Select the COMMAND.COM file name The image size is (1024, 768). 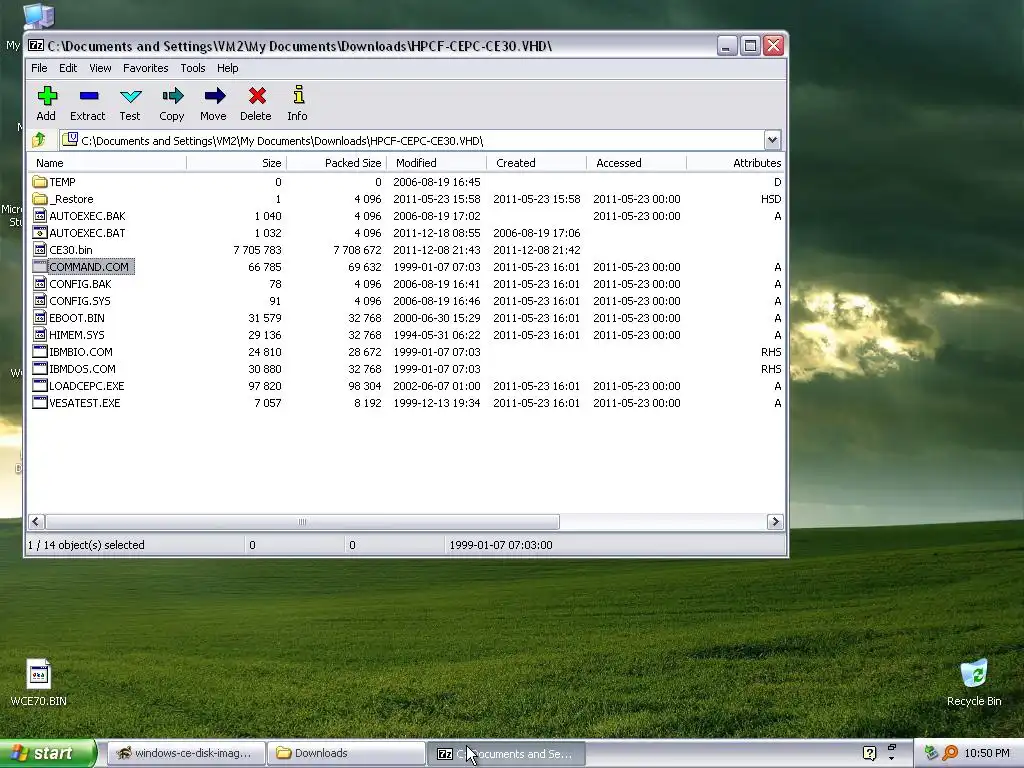coord(89,266)
